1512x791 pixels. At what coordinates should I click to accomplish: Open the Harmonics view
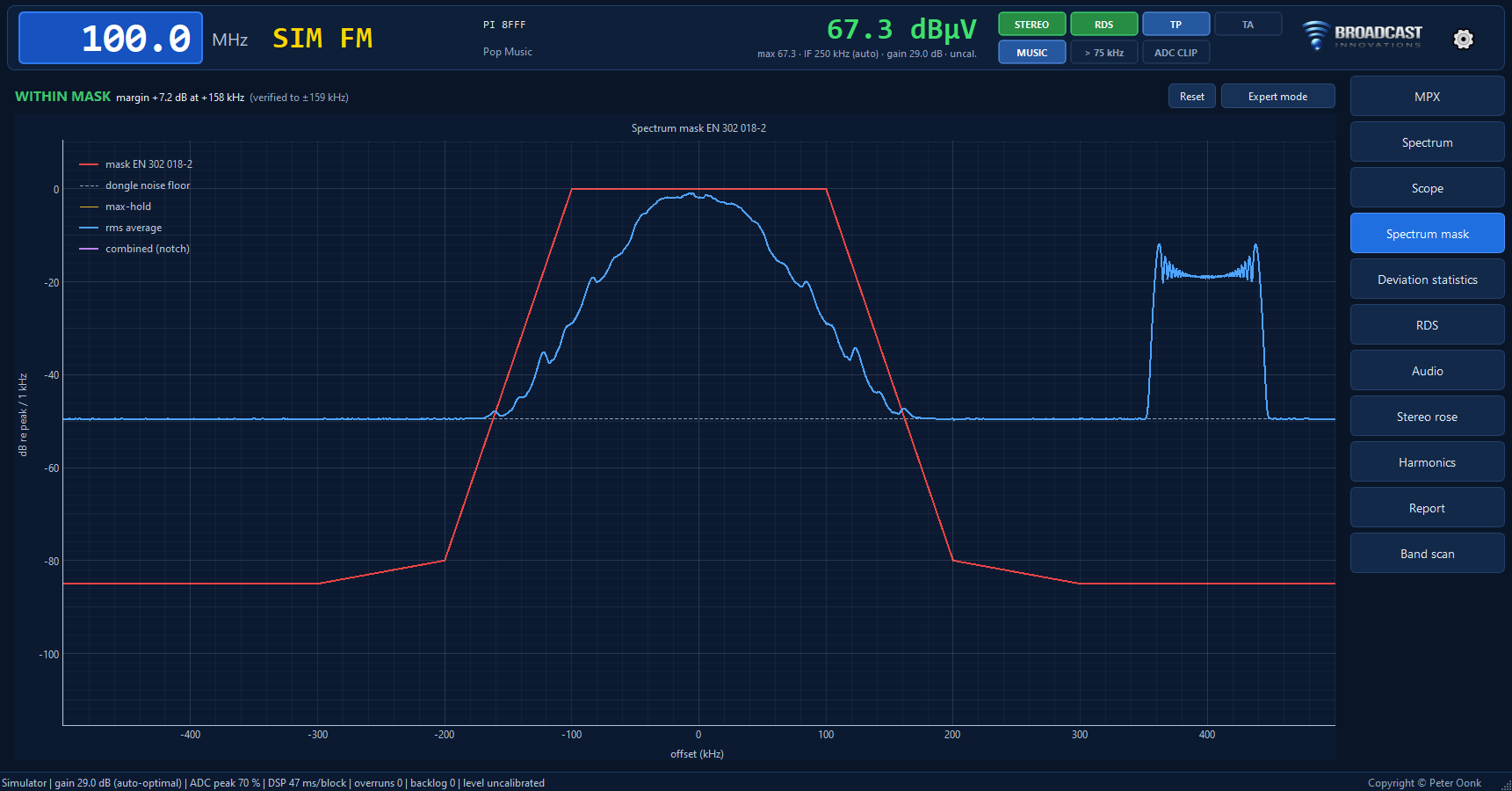[x=1427, y=462]
